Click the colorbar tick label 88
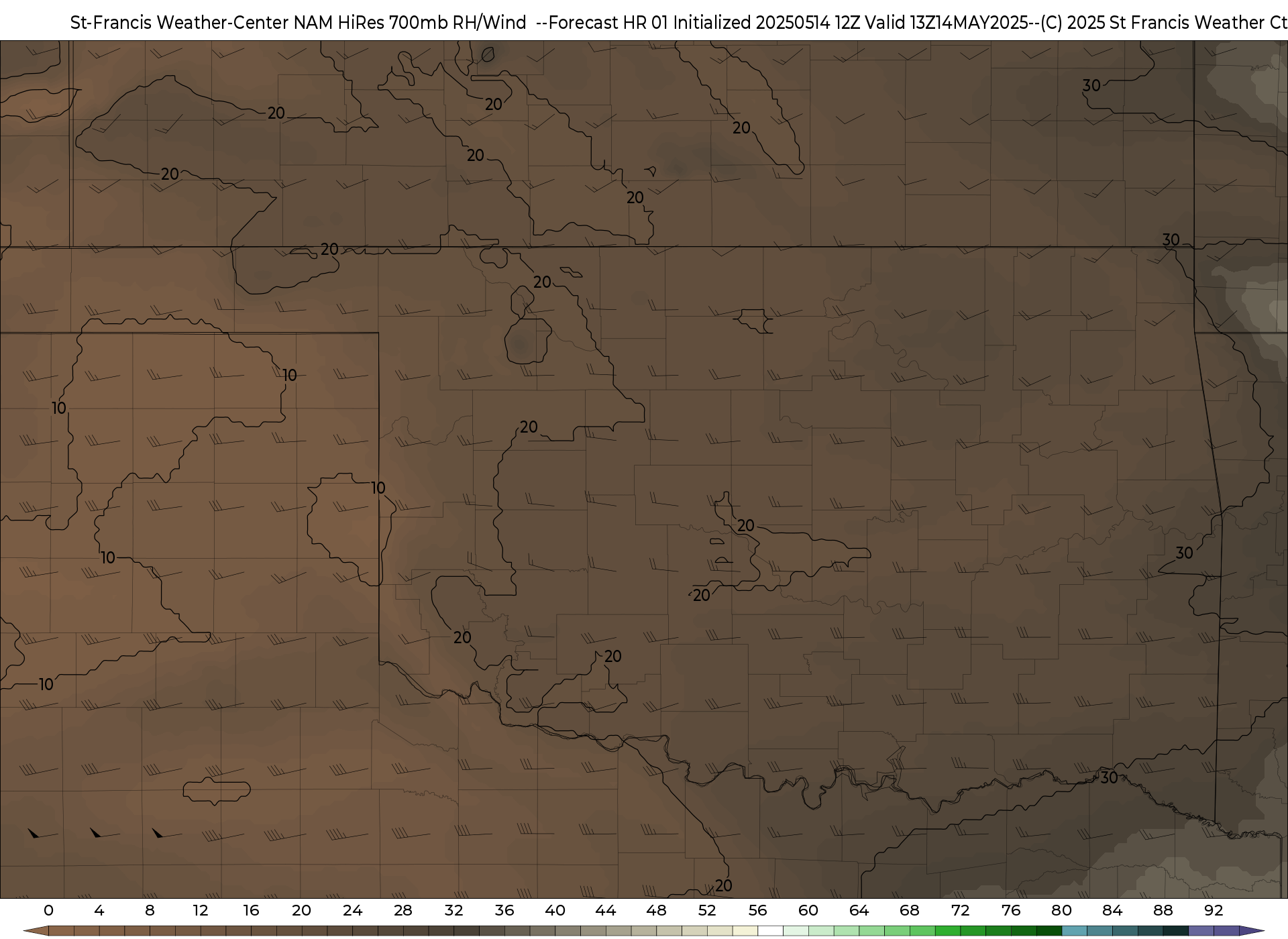The image size is (1288, 939). point(1163,911)
